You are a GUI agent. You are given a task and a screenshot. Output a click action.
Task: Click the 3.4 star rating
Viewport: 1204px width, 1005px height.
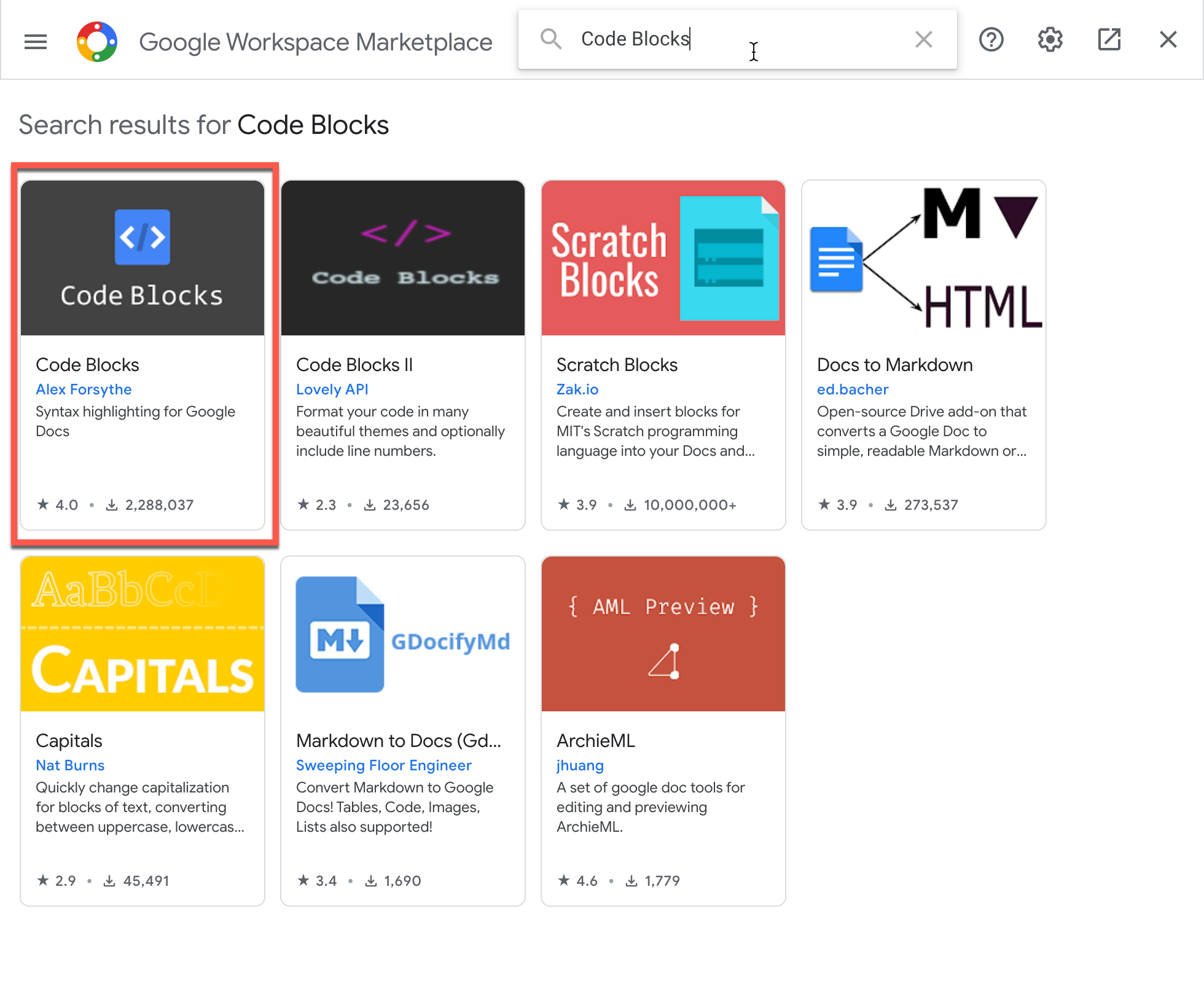[x=318, y=881]
